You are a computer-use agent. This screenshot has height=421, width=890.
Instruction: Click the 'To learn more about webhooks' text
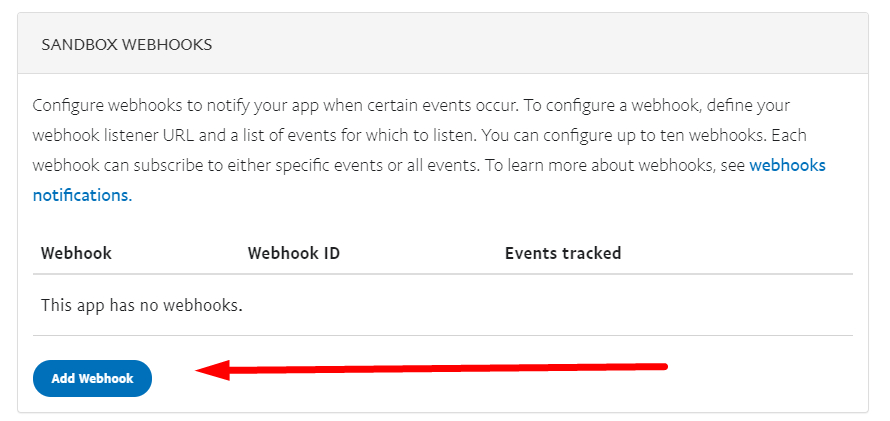tap(590, 165)
